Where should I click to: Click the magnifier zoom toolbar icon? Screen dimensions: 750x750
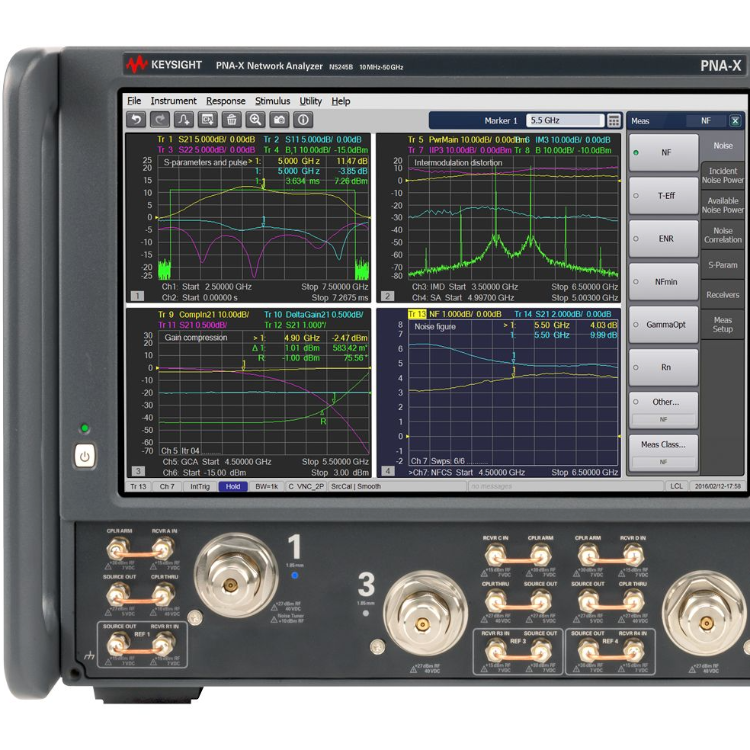point(255,120)
